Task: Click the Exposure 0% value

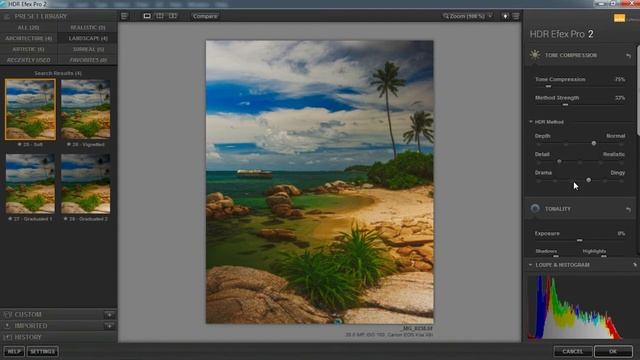Action: 621,233
